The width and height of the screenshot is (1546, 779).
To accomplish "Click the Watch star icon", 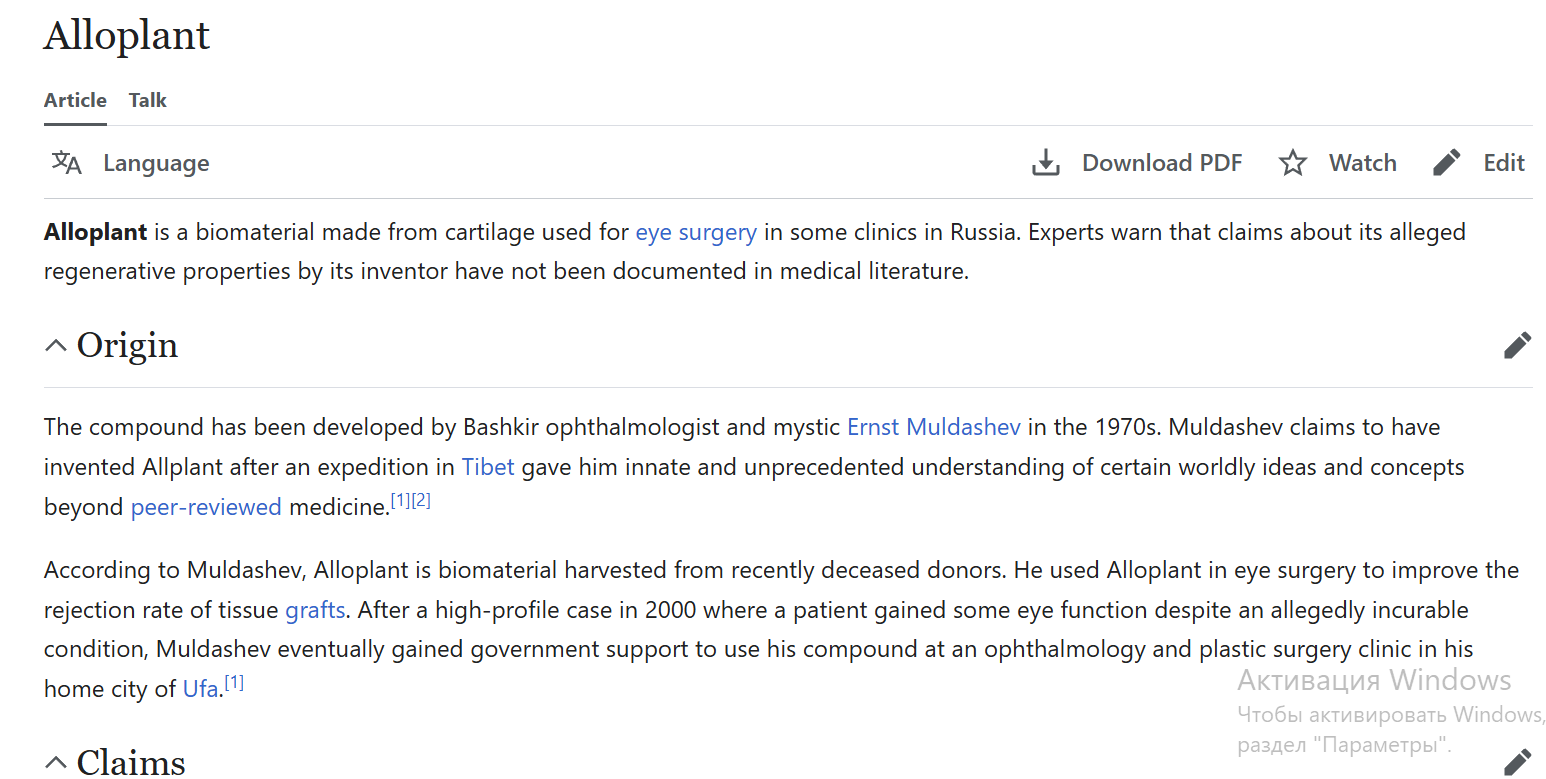I will [1292, 163].
